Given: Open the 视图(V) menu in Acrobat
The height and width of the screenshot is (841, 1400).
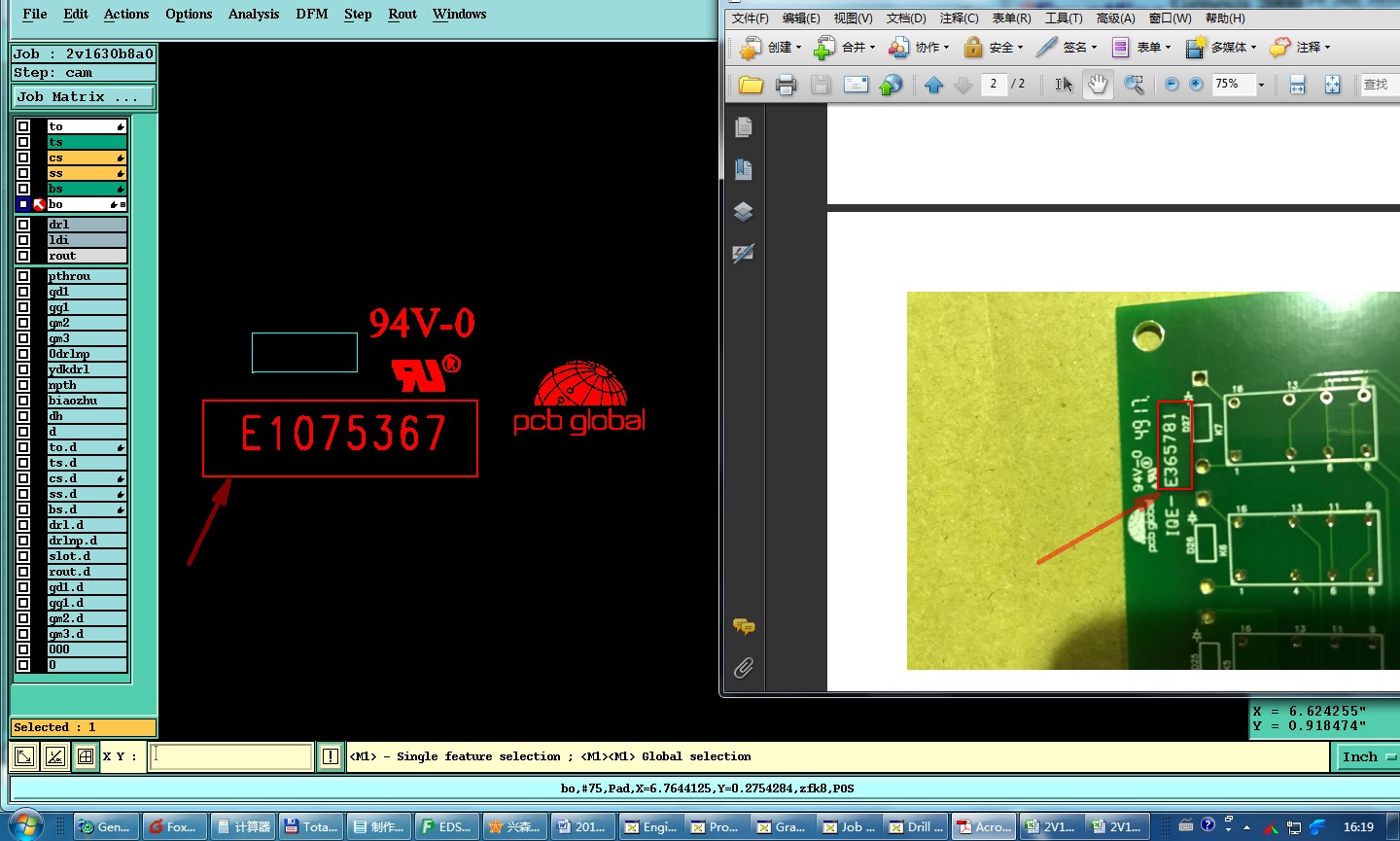Looking at the screenshot, I should pos(853,18).
